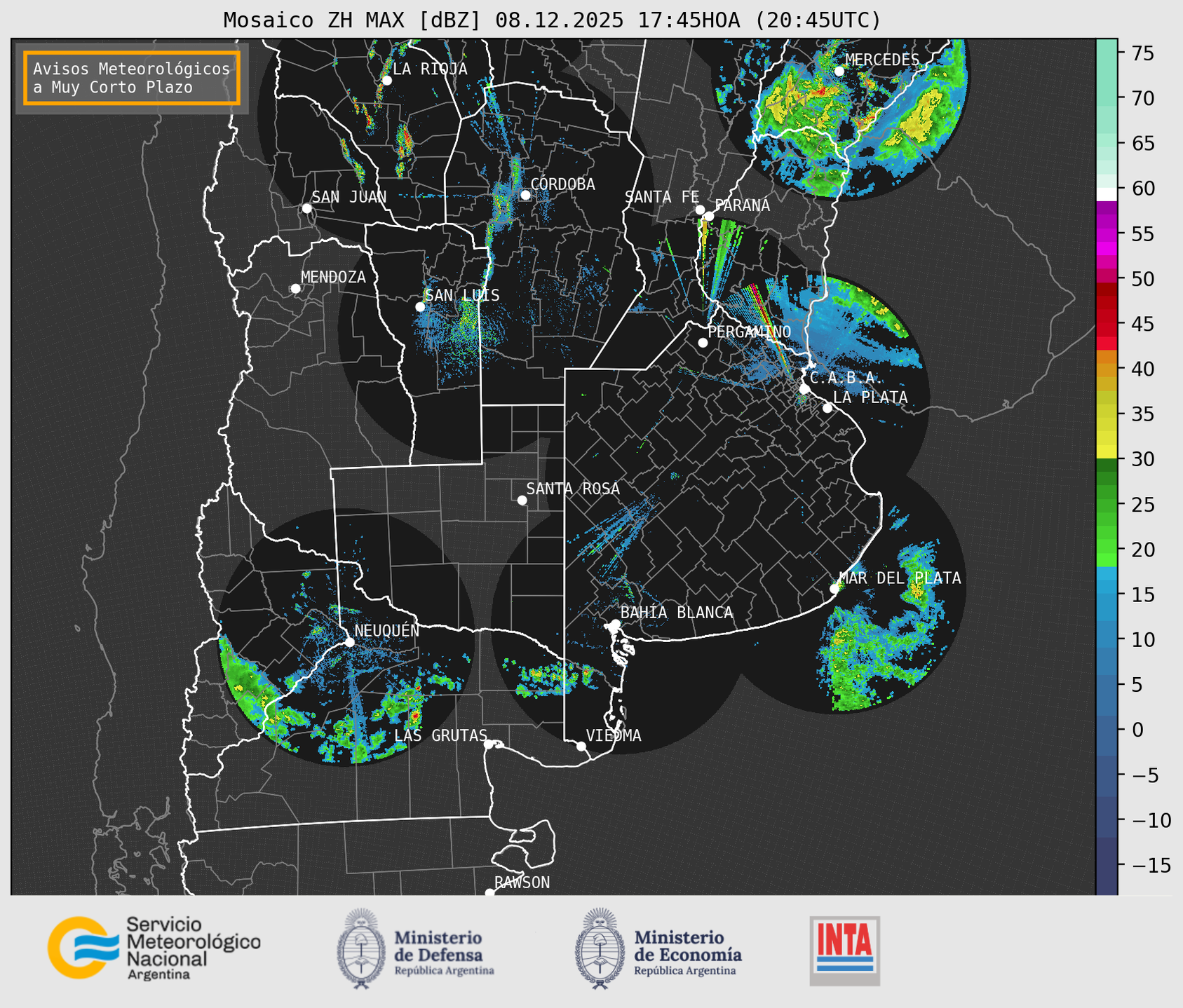Click the Rawson city marker
The image size is (1183, 1008).
click(489, 892)
